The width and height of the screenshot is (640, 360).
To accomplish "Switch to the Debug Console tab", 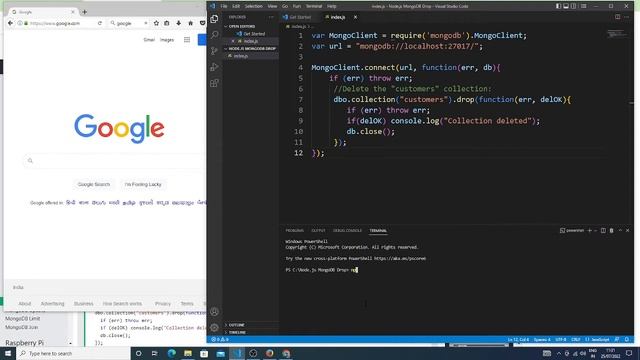I will click(347, 231).
